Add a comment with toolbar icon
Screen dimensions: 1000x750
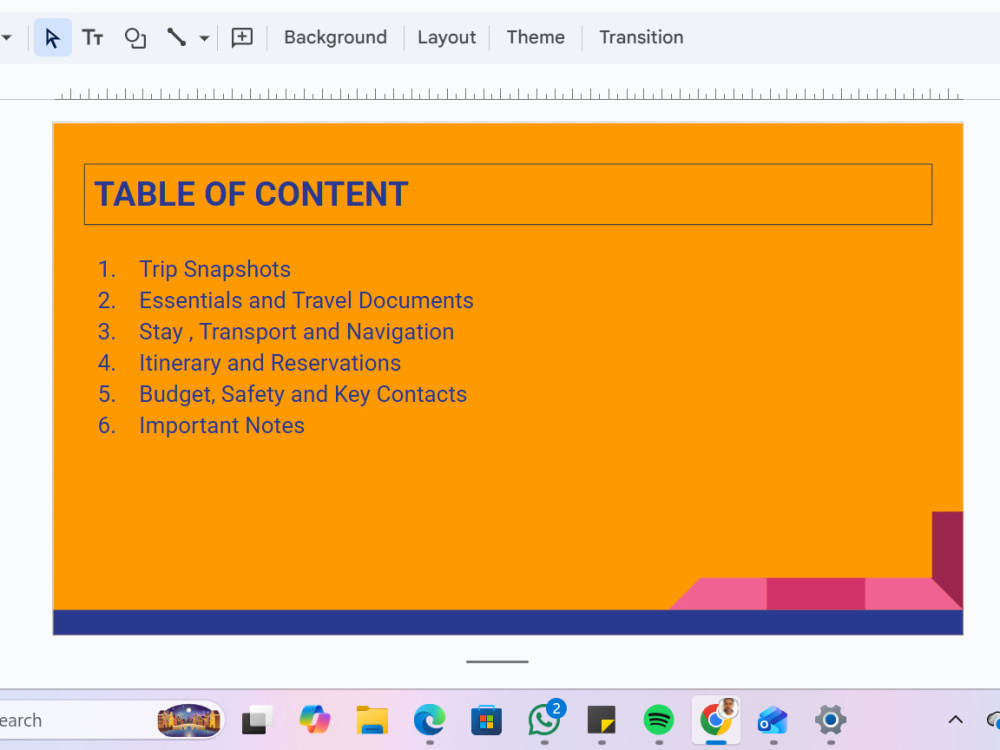242,38
